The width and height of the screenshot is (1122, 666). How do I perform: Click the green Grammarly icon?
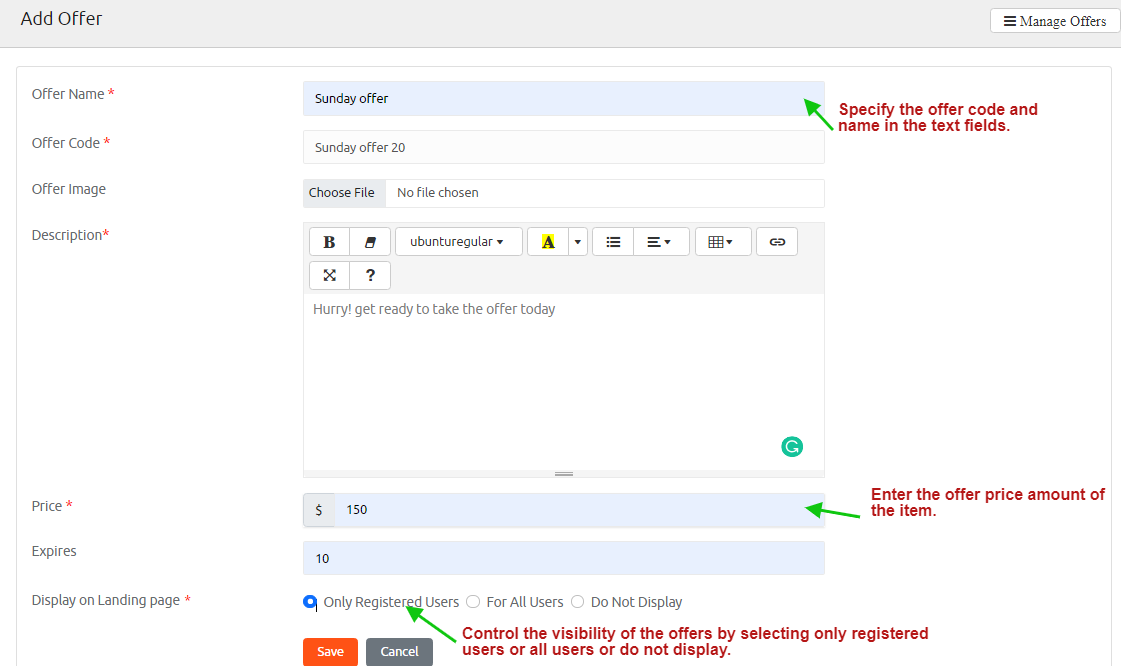(792, 447)
